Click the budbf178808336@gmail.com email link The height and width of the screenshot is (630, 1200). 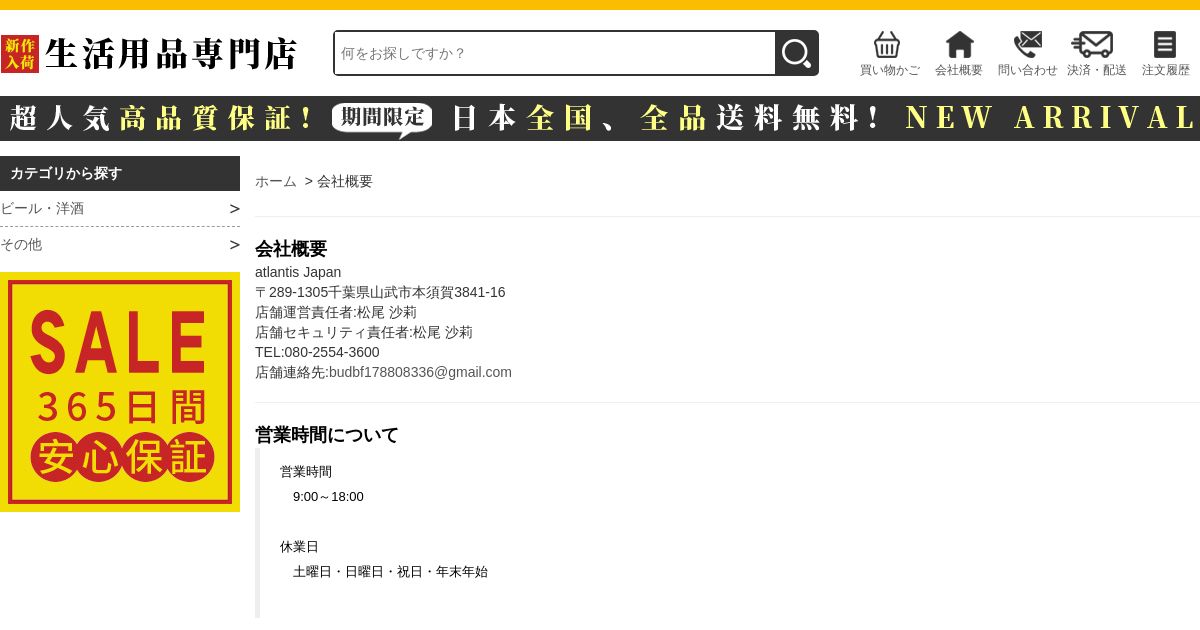[420, 372]
